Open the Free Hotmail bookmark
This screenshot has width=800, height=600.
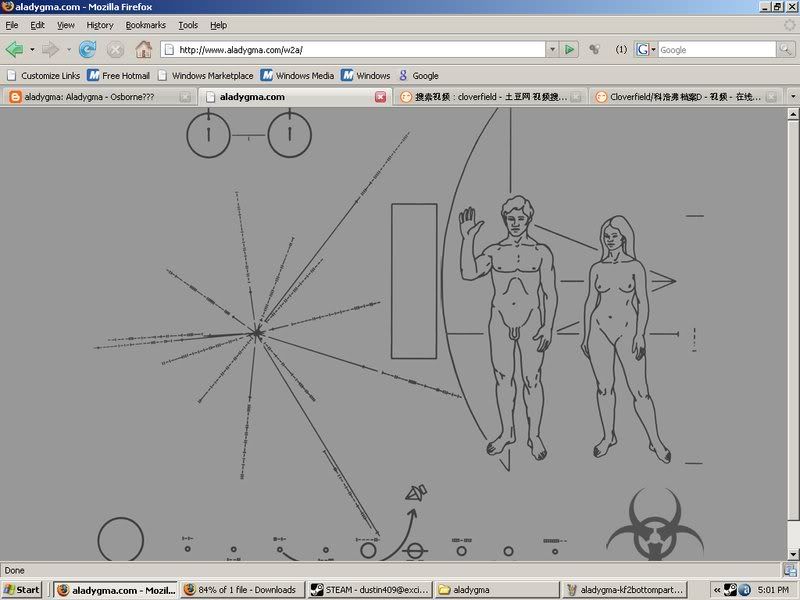click(x=118, y=75)
